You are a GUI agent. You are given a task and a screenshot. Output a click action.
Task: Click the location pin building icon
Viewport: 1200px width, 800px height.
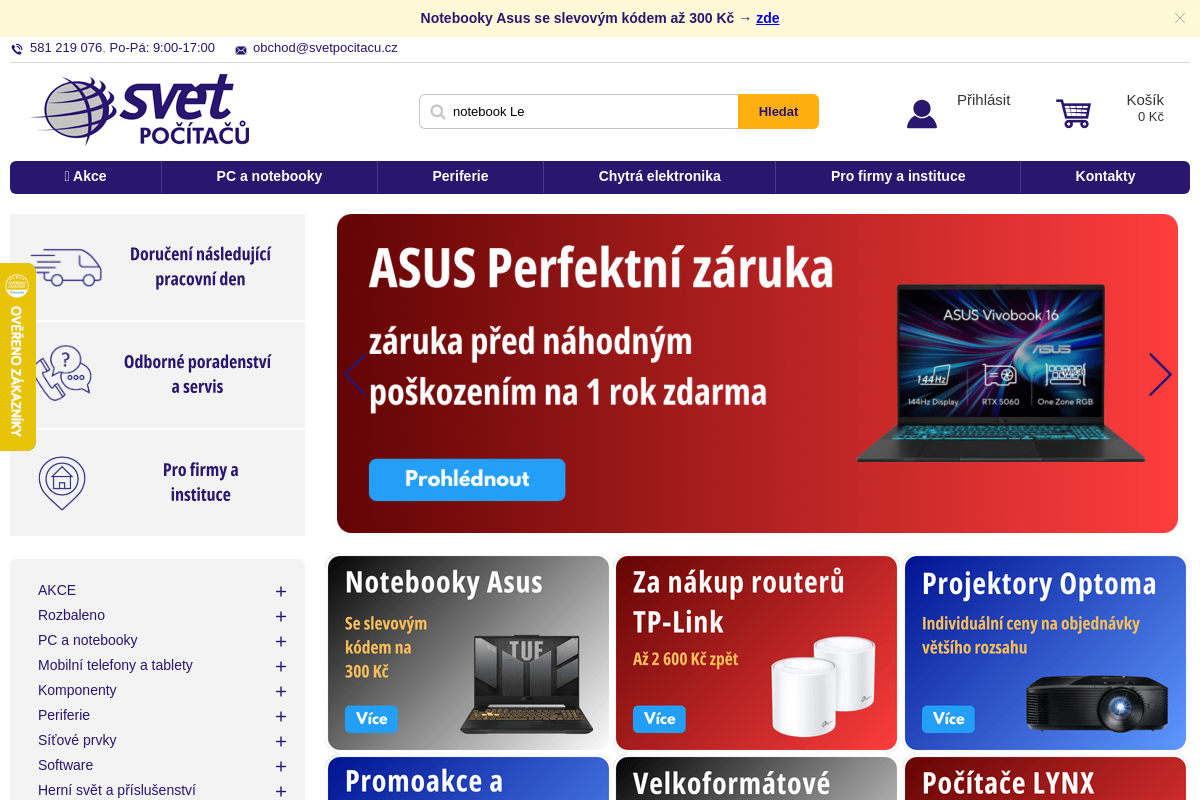pyautogui.click(x=62, y=483)
